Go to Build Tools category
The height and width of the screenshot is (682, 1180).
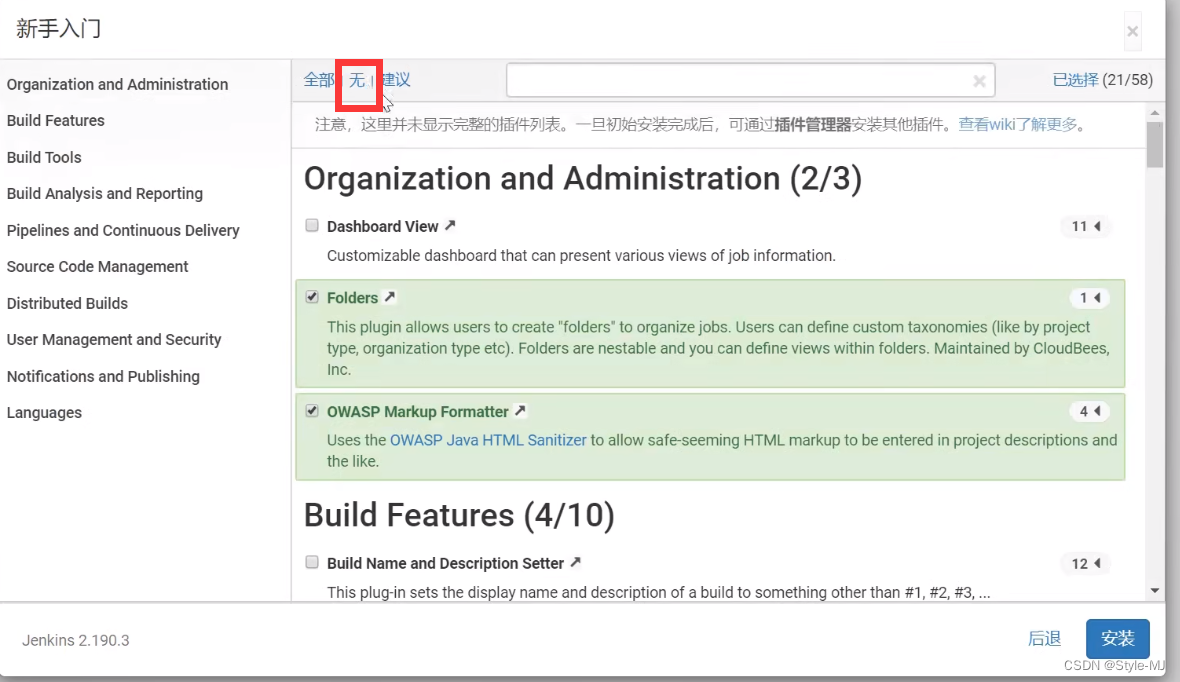tap(44, 157)
